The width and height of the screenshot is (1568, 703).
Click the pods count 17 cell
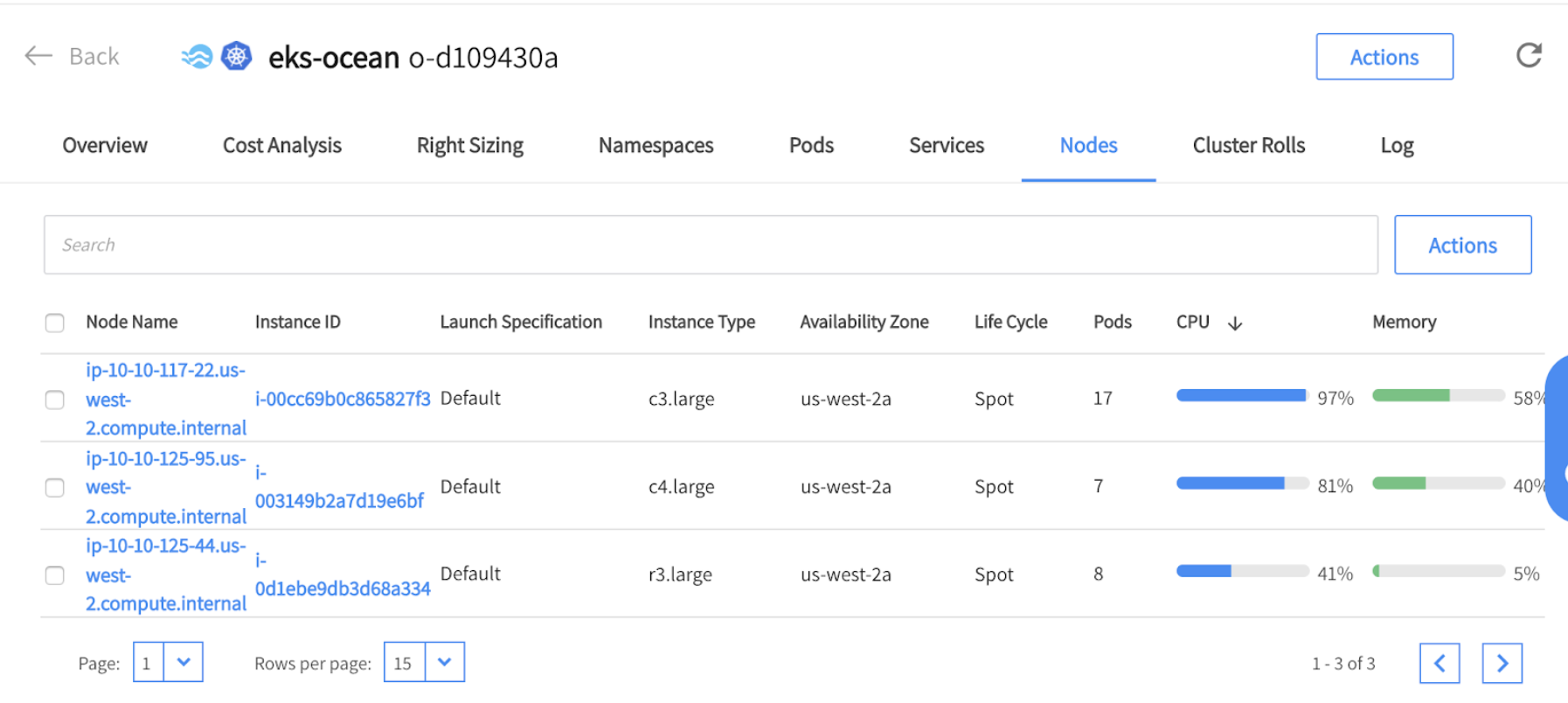pyautogui.click(x=1103, y=399)
